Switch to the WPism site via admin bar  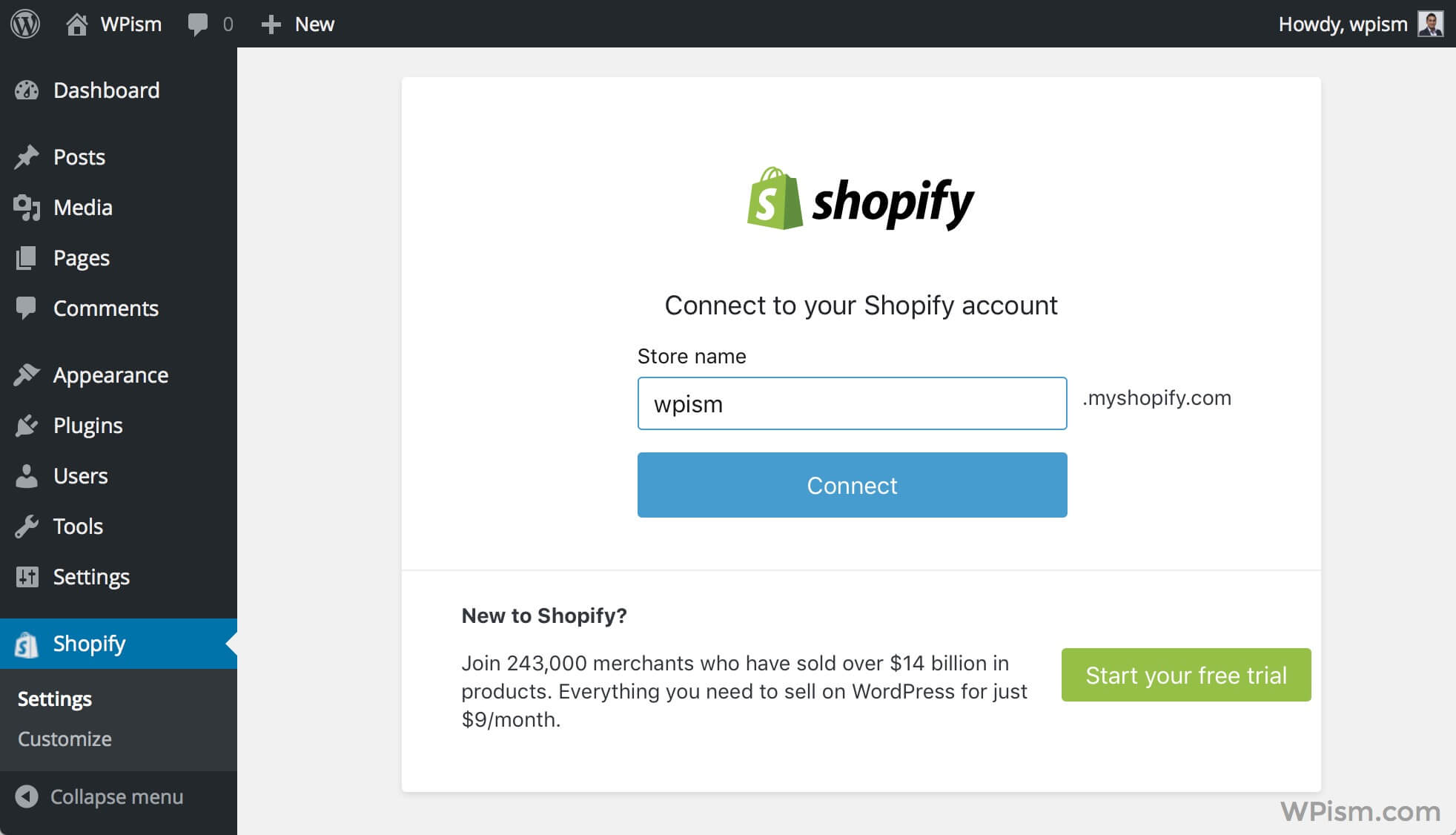112,23
